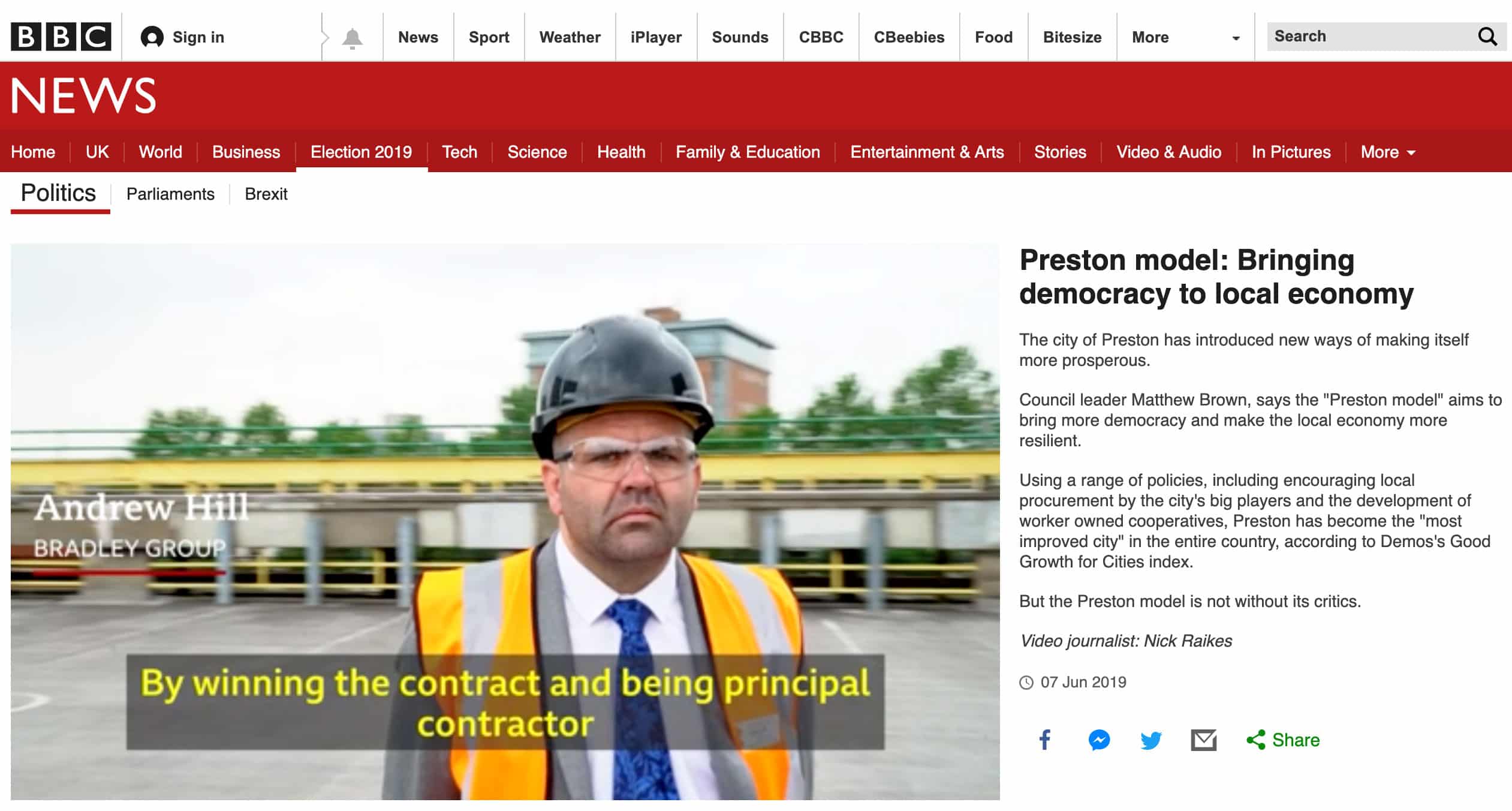The height and width of the screenshot is (811, 1512).
Task: Click the BBC logo
Action: coord(61,37)
